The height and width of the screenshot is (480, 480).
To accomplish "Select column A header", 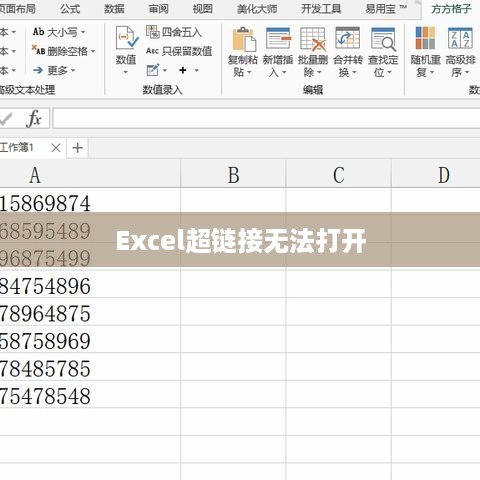I will 90,174.
